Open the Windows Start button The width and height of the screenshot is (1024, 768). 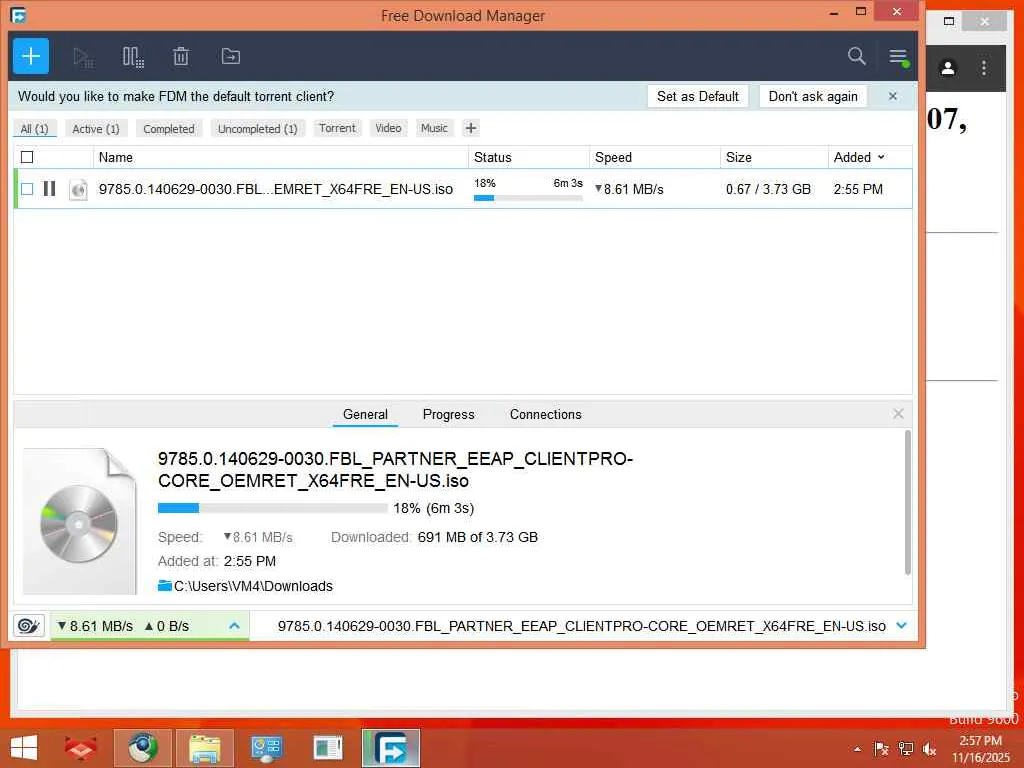[24, 748]
